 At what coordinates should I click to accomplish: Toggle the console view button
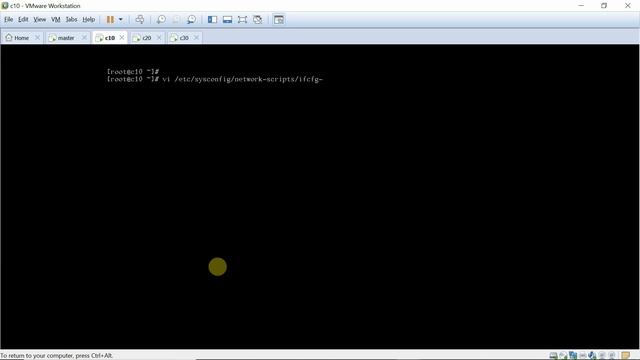(279, 20)
